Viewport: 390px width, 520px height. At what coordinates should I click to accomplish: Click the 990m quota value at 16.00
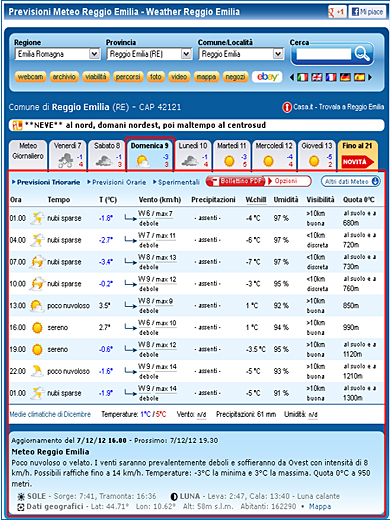coord(351,328)
